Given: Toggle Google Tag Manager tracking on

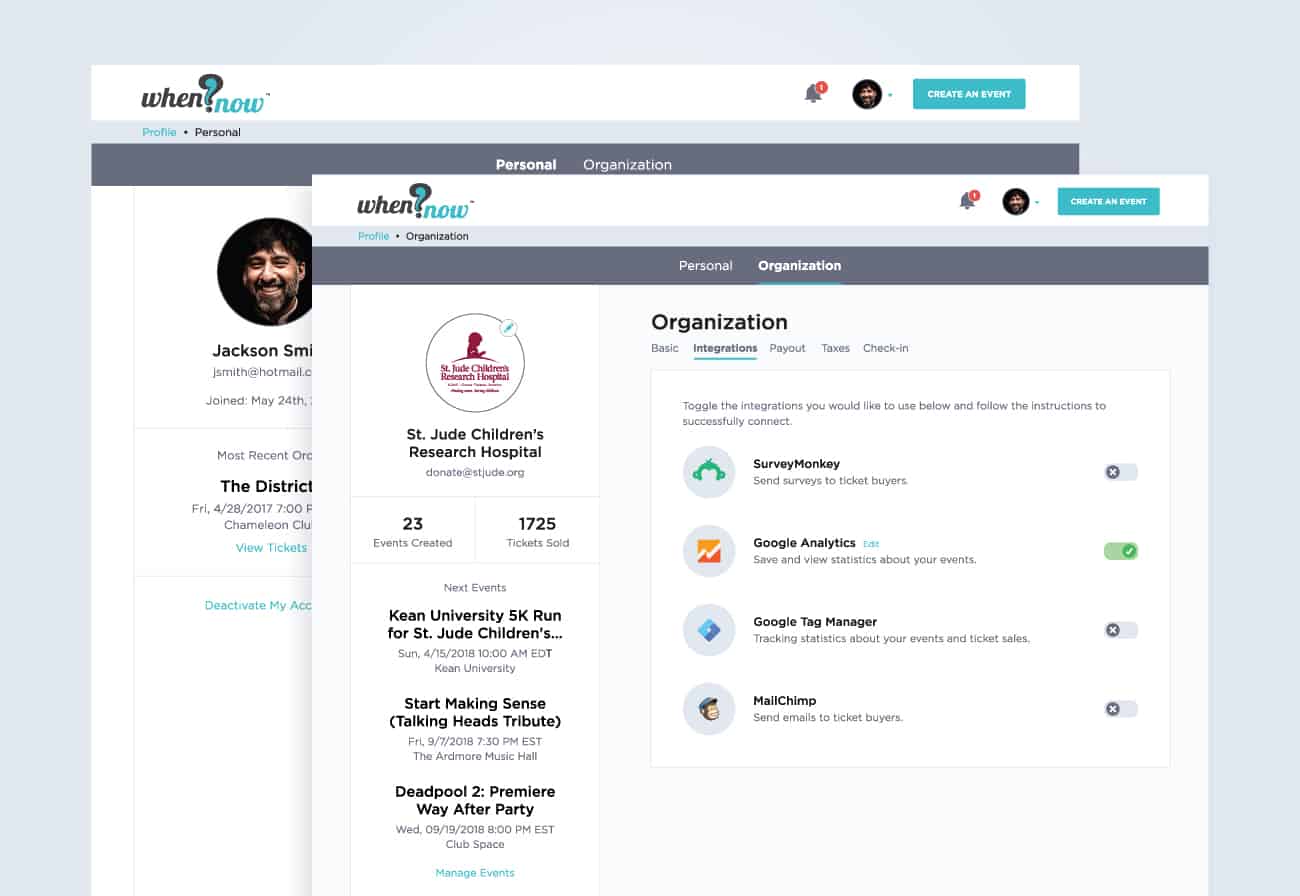Looking at the screenshot, I should point(1120,629).
